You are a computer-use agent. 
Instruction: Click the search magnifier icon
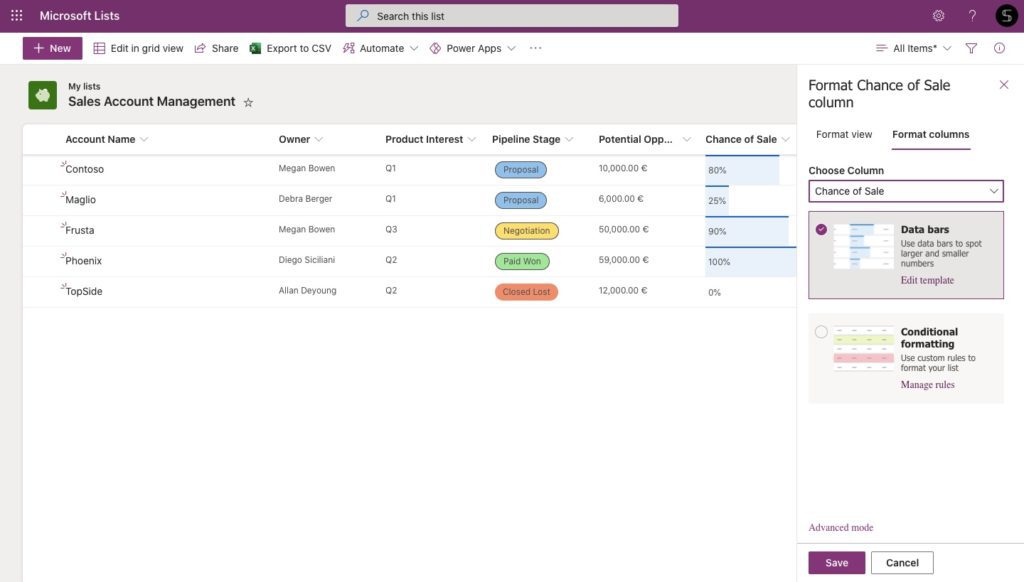pyautogui.click(x=363, y=16)
